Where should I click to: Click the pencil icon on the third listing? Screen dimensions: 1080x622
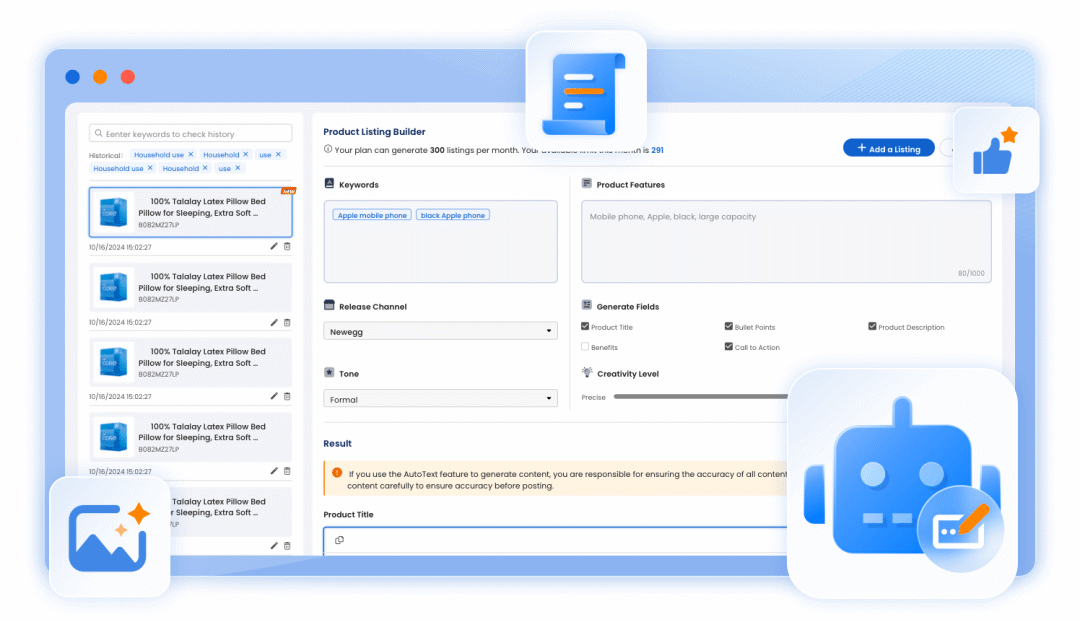tap(274, 397)
